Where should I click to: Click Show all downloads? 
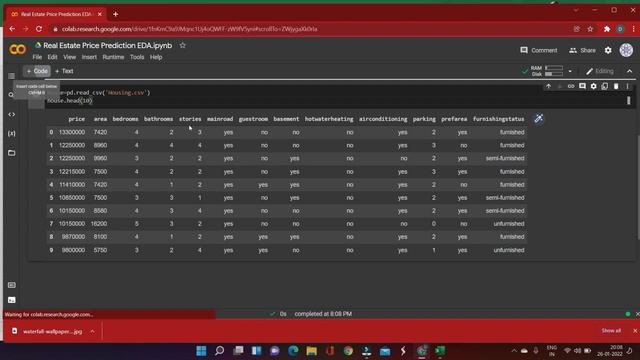[611, 331]
